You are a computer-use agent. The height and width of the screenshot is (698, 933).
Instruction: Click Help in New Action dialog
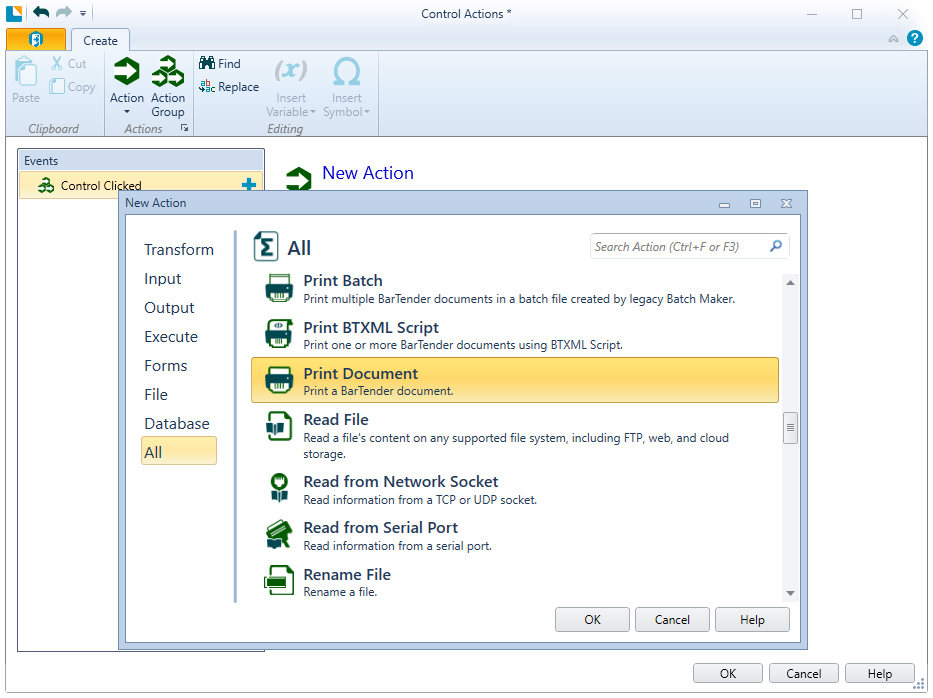(752, 619)
